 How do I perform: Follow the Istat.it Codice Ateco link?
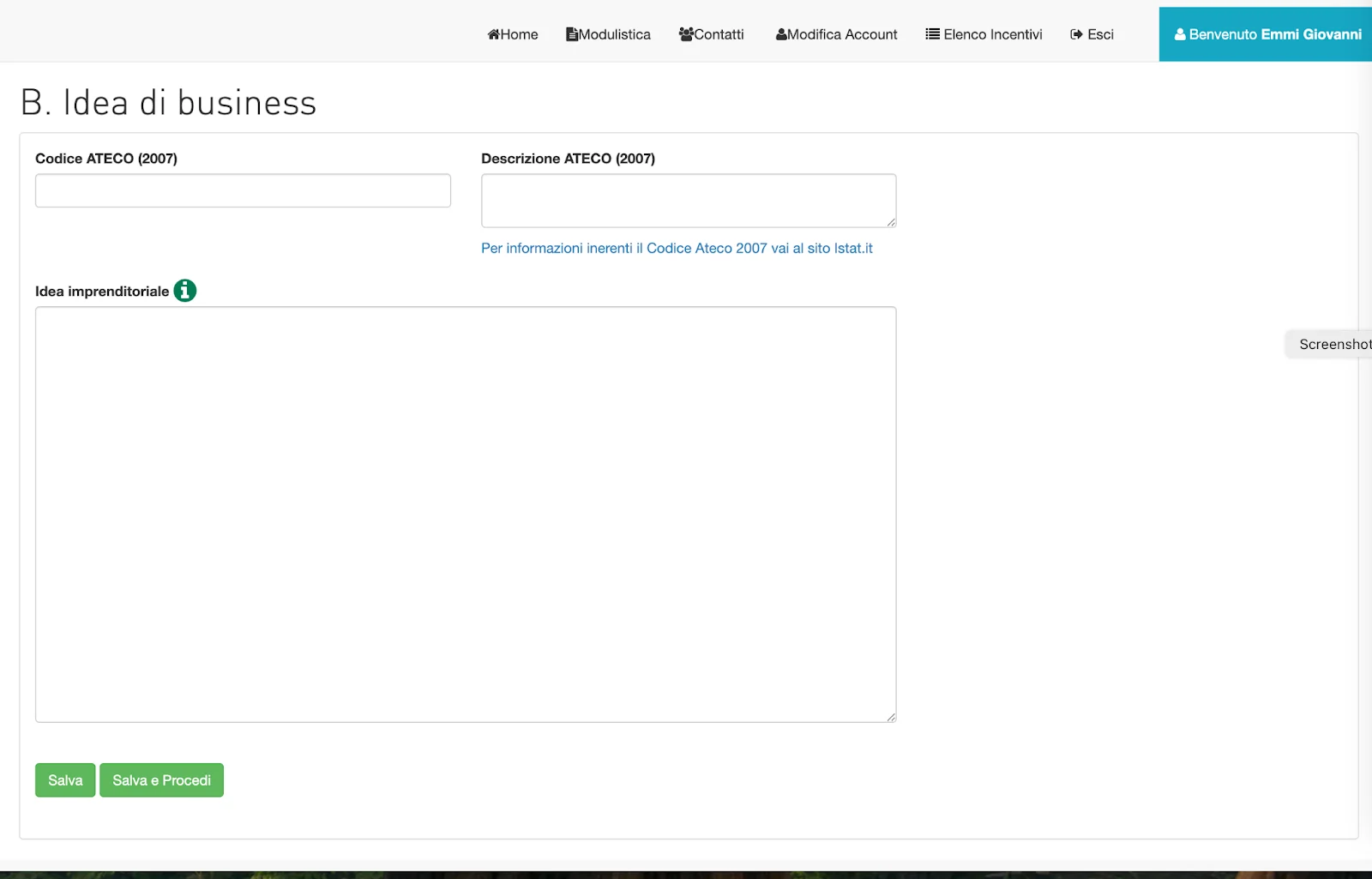tap(677, 248)
